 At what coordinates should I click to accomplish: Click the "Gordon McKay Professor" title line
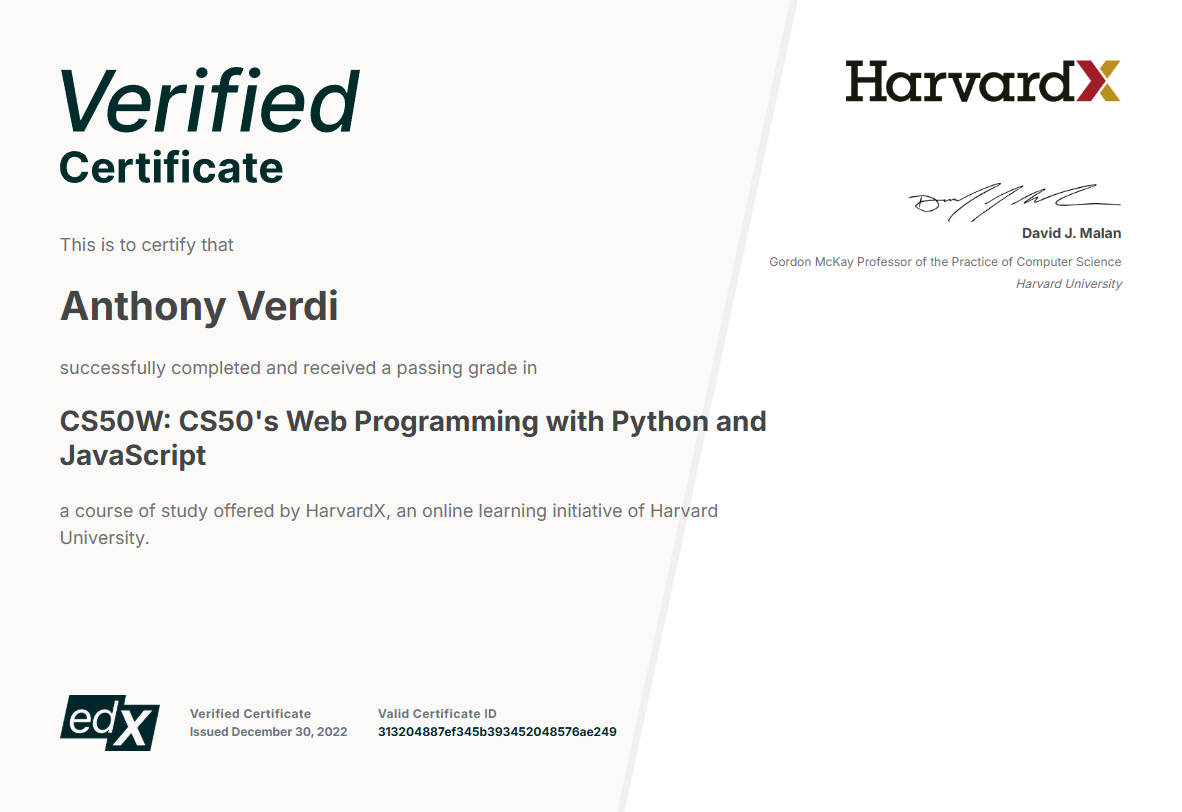point(945,262)
